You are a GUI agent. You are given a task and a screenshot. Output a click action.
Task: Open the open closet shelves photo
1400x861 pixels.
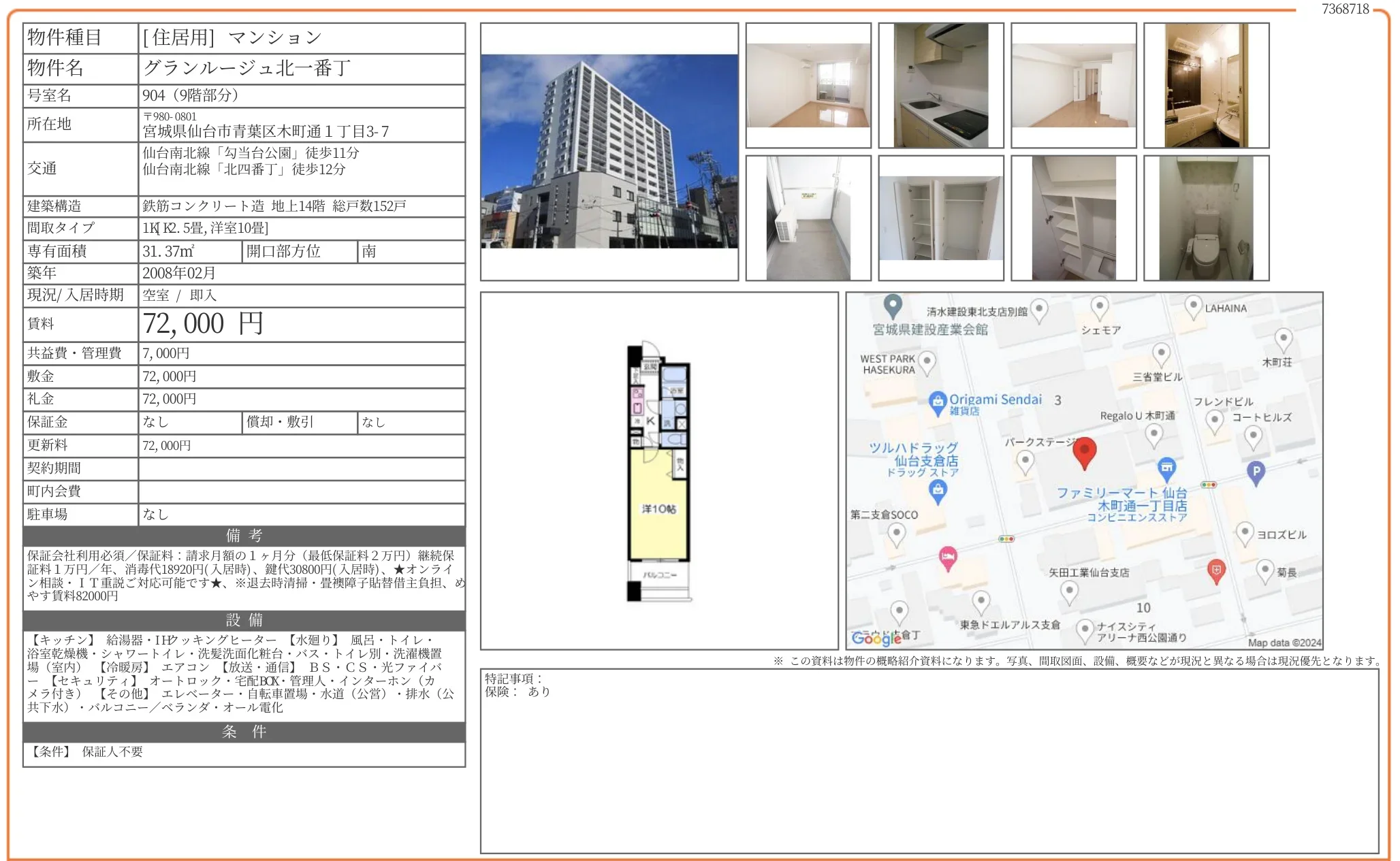(940, 218)
